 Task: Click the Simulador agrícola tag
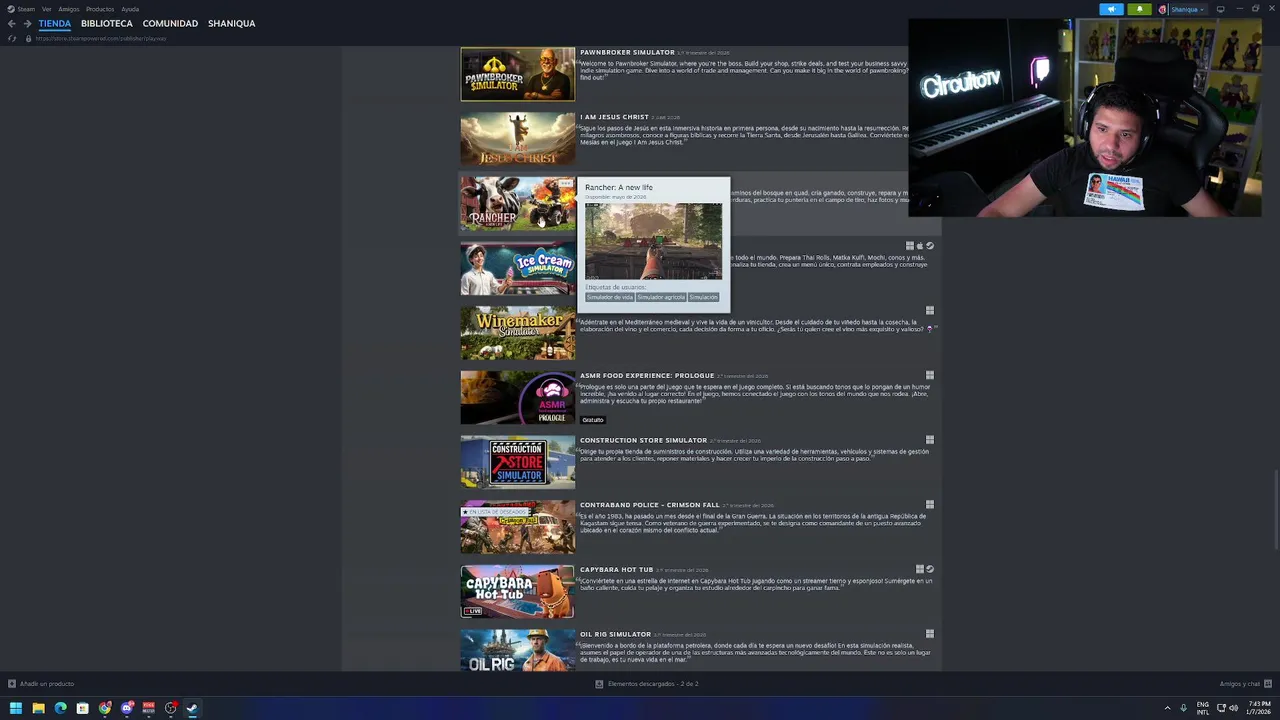click(x=661, y=297)
